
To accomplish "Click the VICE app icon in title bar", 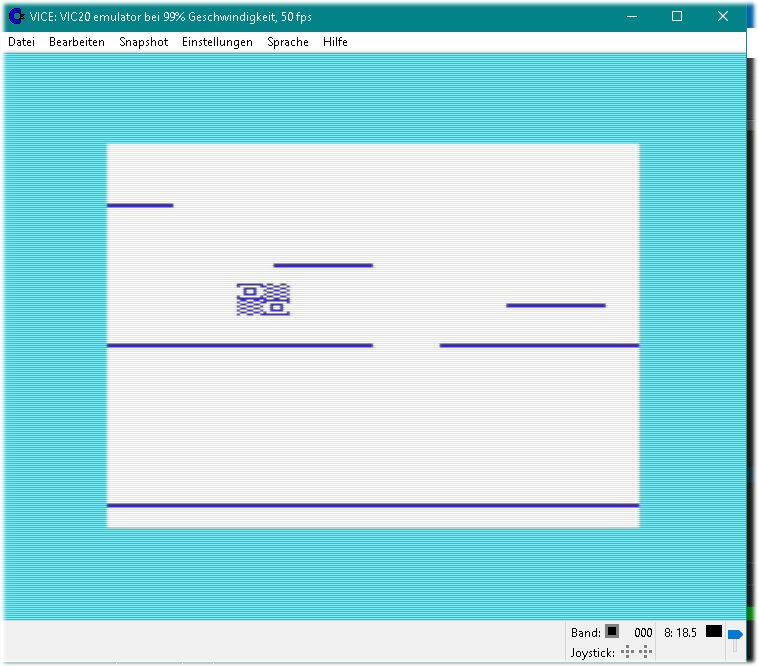I will (x=17, y=16).
